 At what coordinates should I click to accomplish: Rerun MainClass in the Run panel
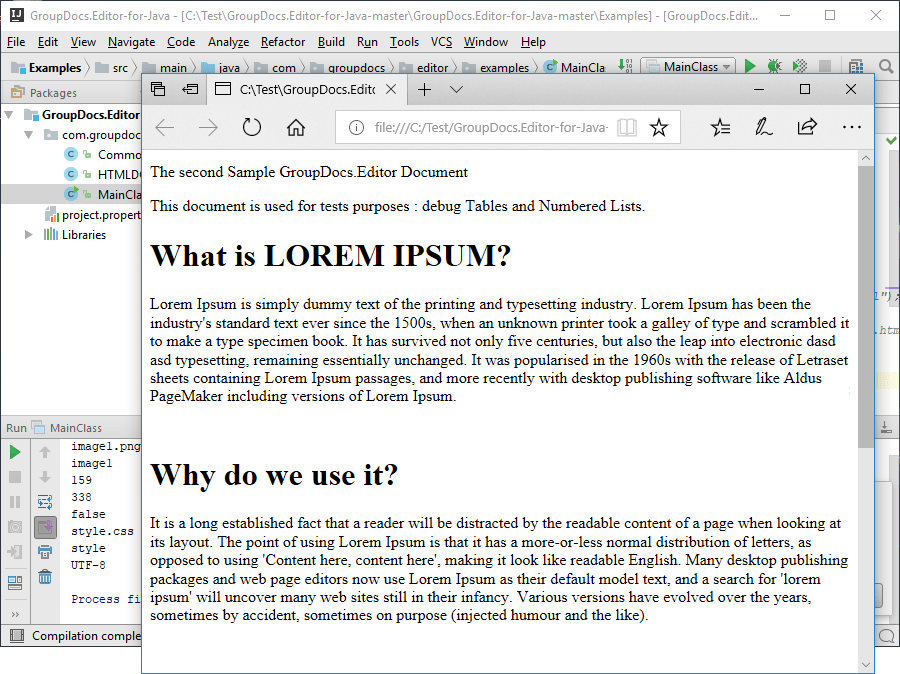(15, 452)
